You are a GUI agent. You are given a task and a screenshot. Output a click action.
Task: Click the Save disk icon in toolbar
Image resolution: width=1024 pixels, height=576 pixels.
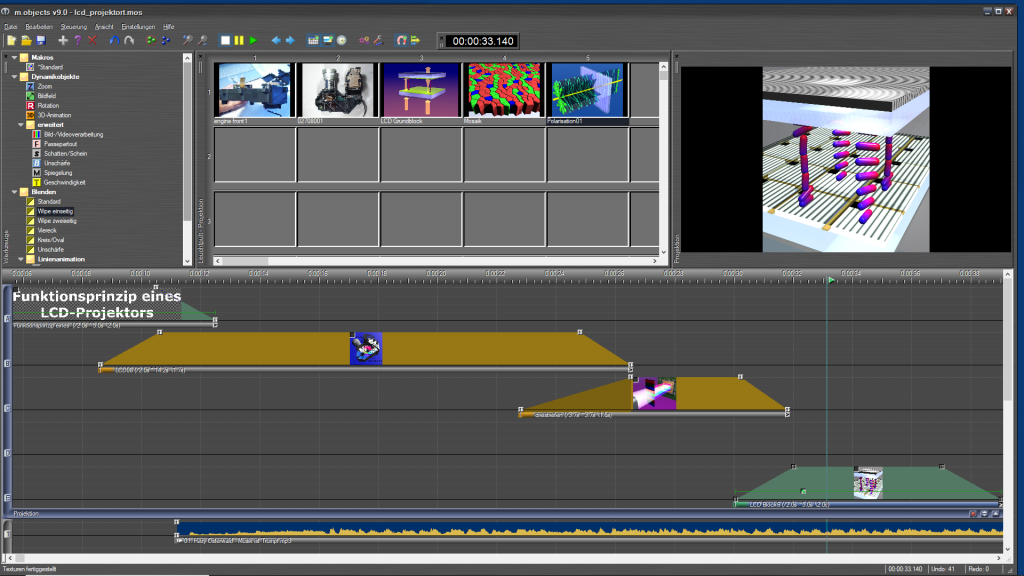[41, 40]
